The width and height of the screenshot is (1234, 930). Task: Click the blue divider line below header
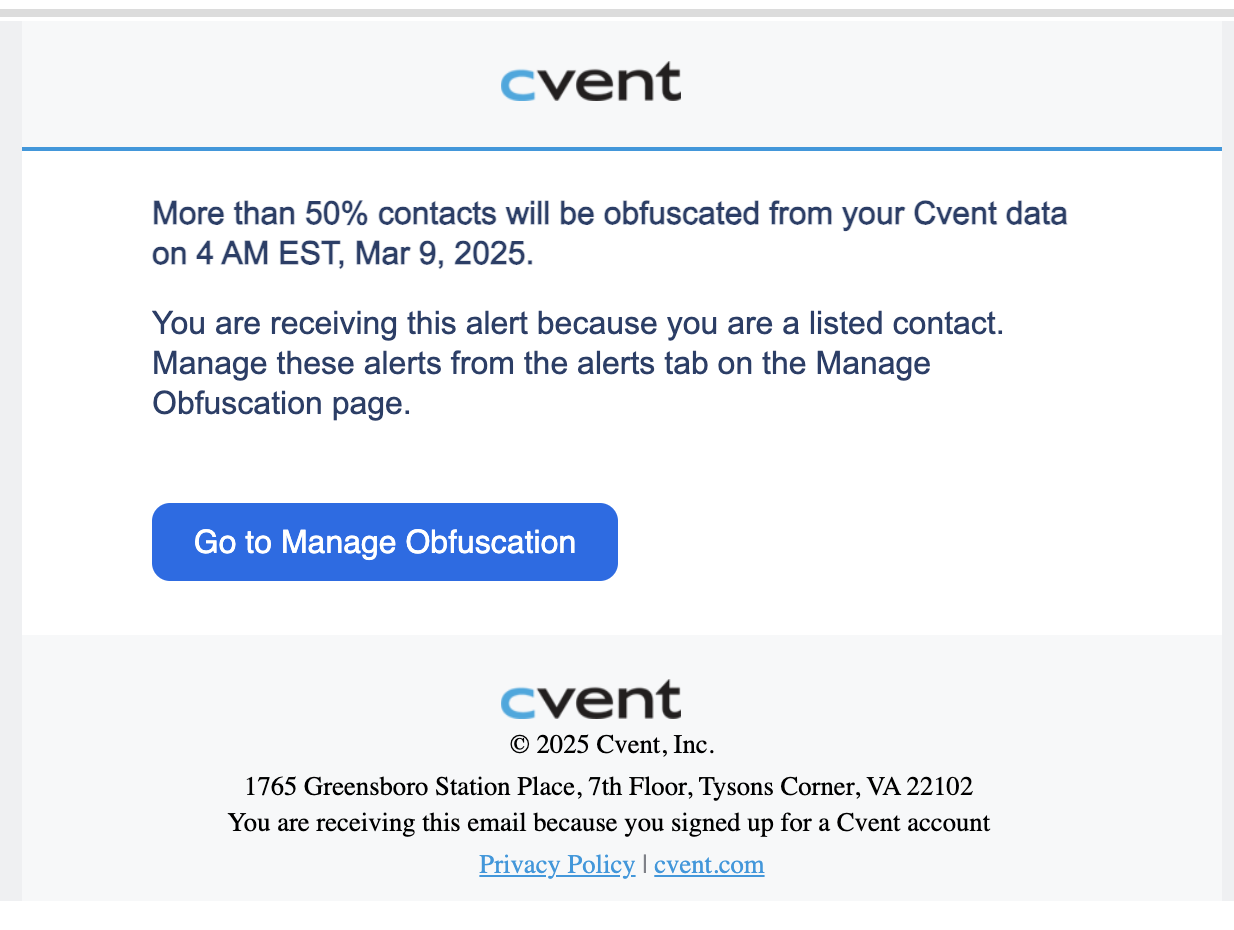[x=622, y=149]
